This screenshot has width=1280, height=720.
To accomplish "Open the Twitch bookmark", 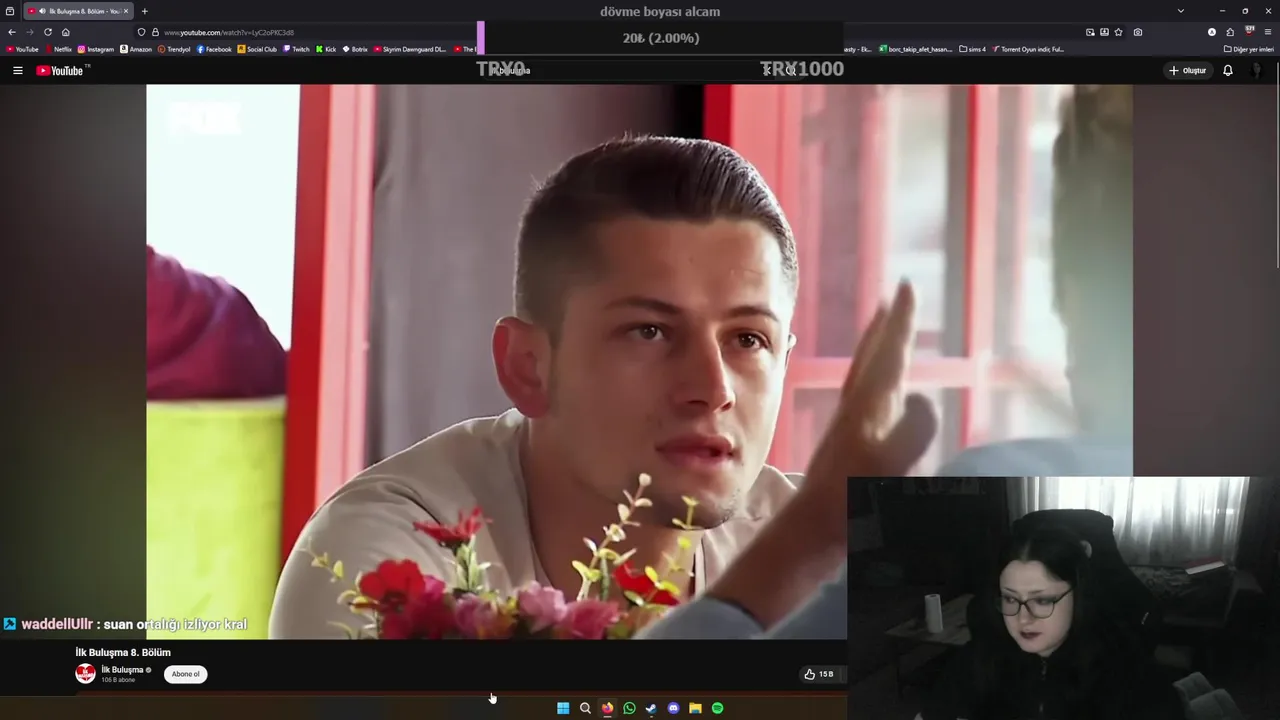I will pyautogui.click(x=297, y=49).
